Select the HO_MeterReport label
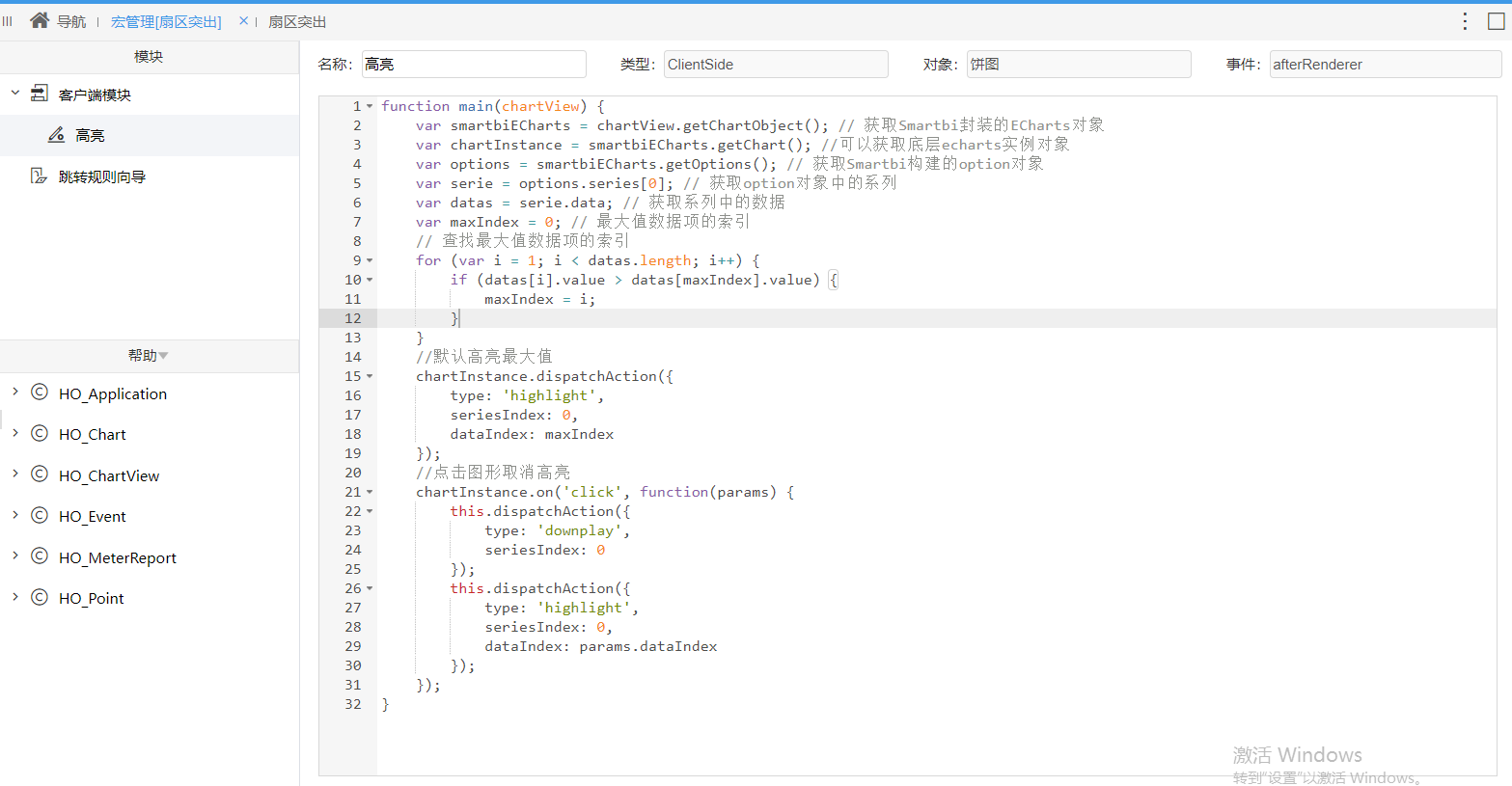This screenshot has width=1512, height=786. tap(118, 557)
